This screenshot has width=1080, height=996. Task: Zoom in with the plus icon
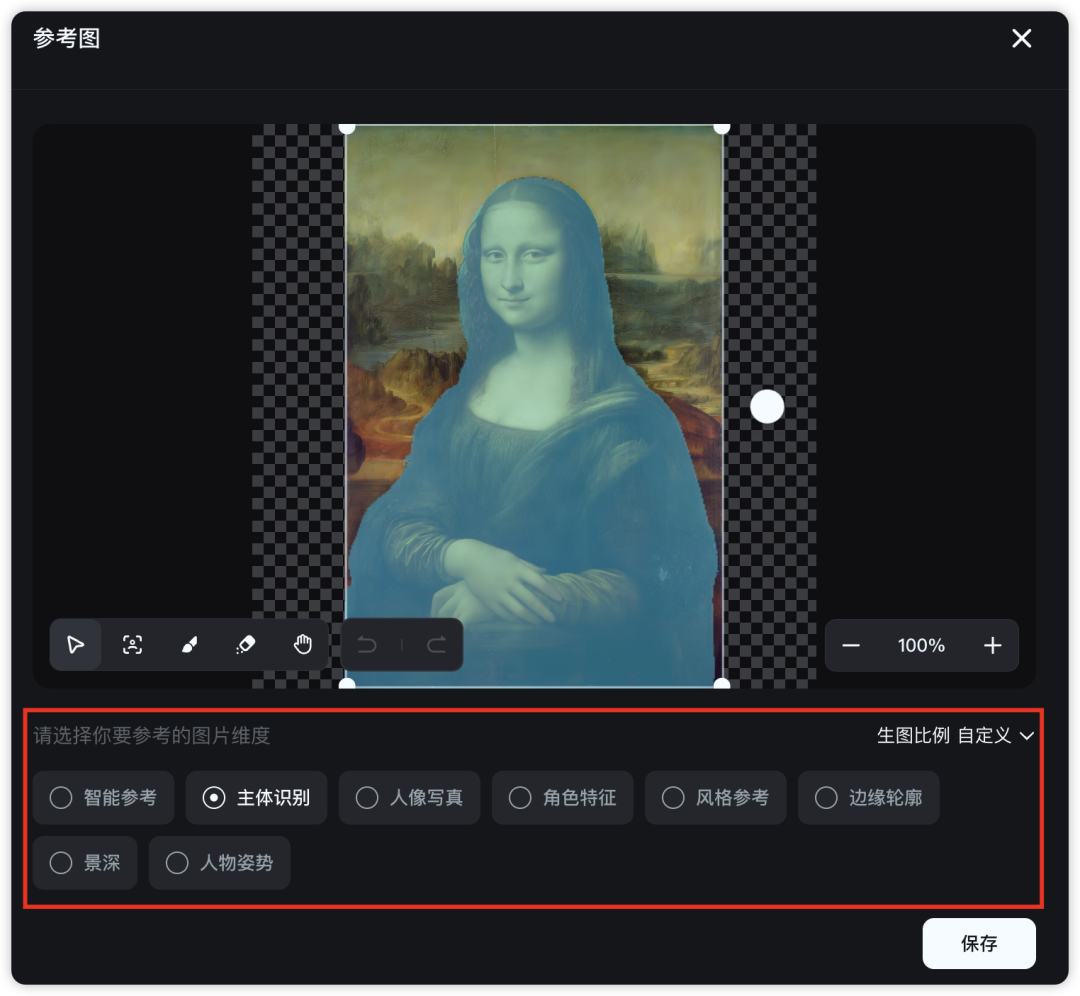coord(993,645)
